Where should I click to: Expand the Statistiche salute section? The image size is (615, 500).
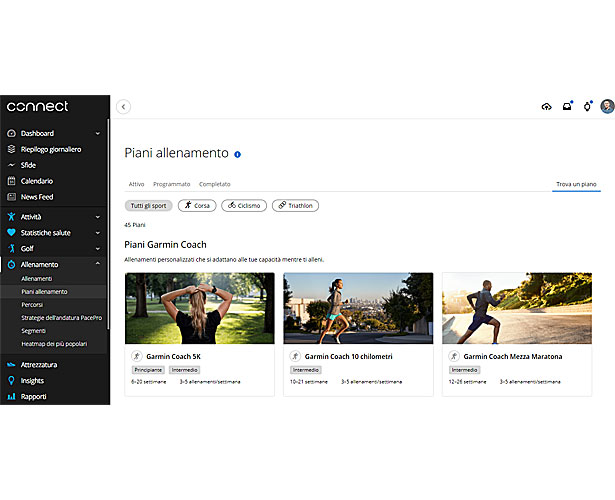point(97,232)
